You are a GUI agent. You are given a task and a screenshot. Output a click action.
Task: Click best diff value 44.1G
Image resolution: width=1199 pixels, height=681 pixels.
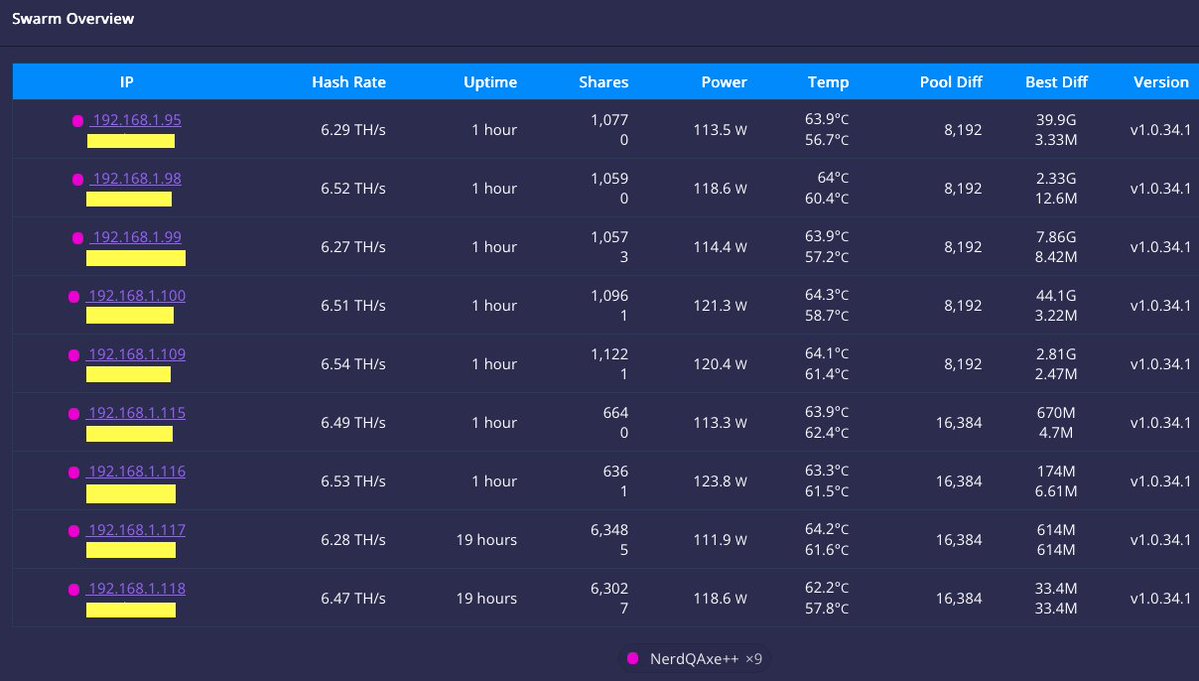click(x=1056, y=296)
